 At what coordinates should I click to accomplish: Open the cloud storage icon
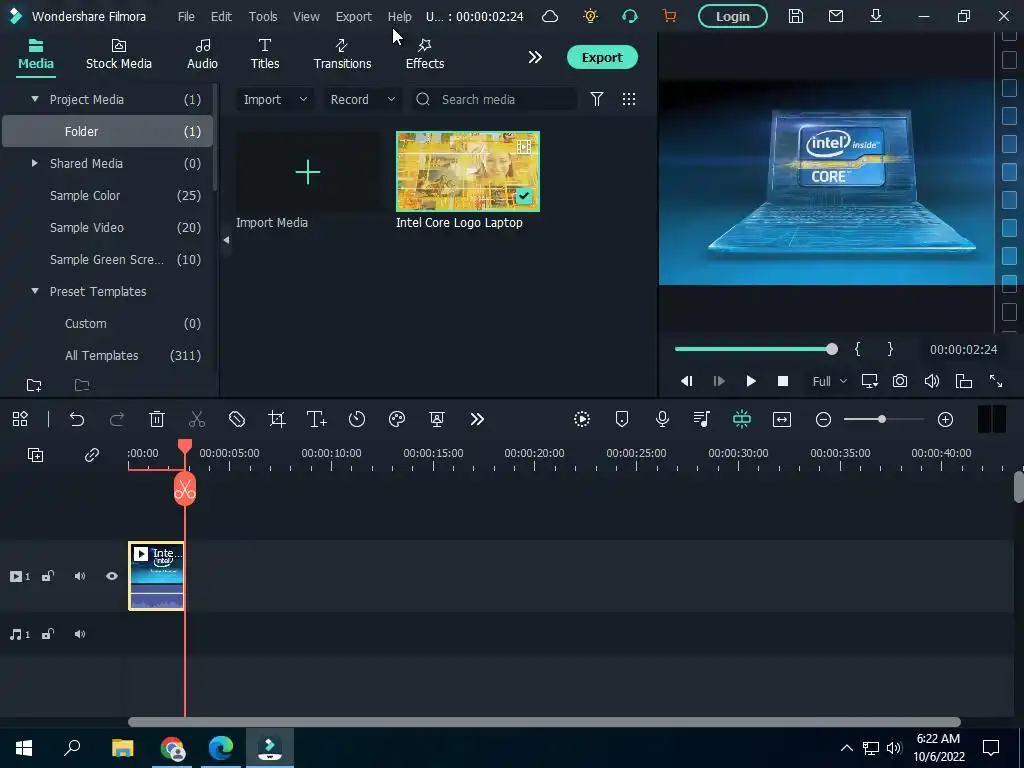click(x=550, y=16)
